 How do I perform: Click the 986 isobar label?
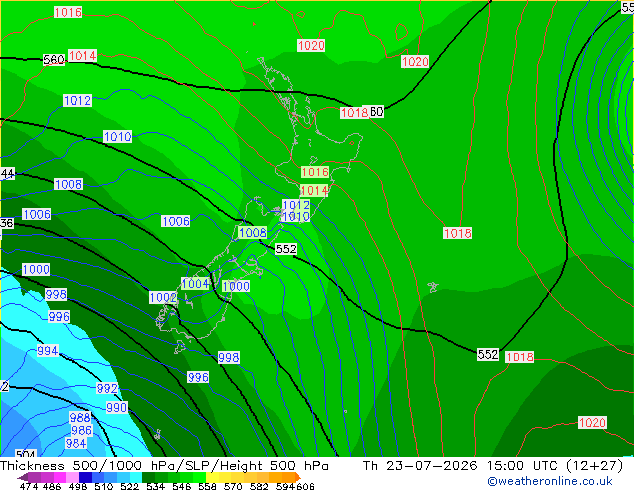point(82,431)
